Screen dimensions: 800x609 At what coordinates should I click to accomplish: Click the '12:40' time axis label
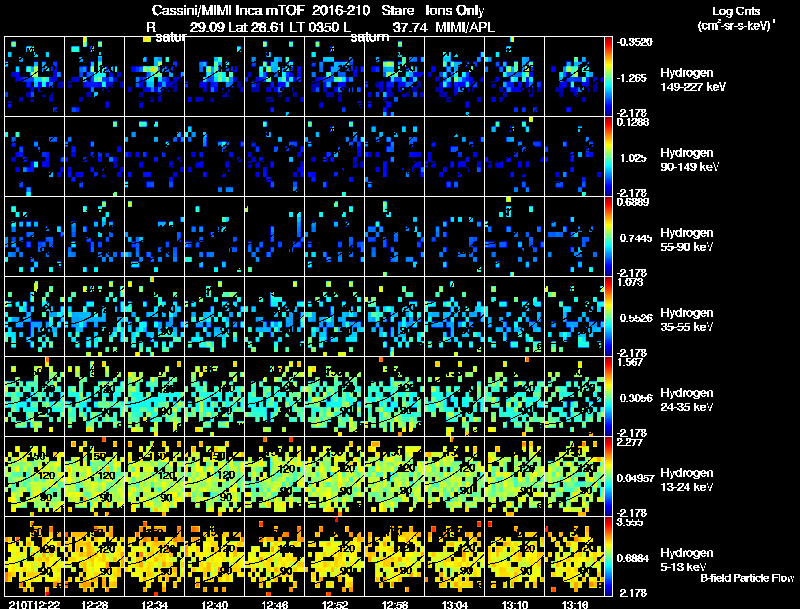pyautogui.click(x=215, y=604)
